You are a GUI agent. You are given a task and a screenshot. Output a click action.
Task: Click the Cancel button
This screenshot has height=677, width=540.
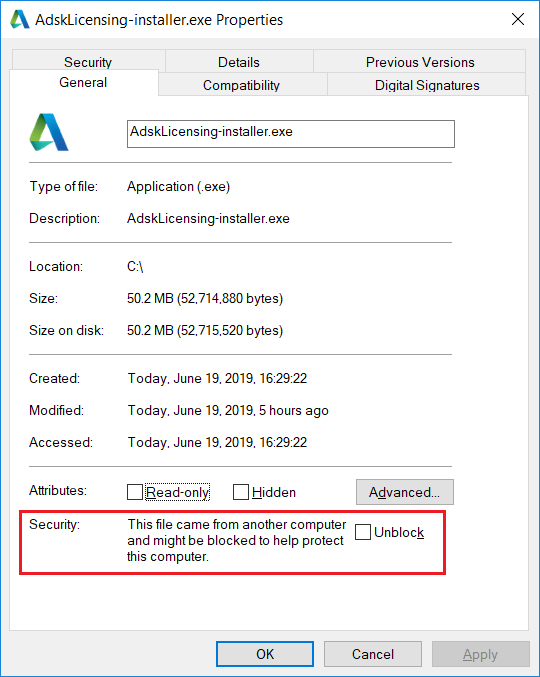(373, 654)
